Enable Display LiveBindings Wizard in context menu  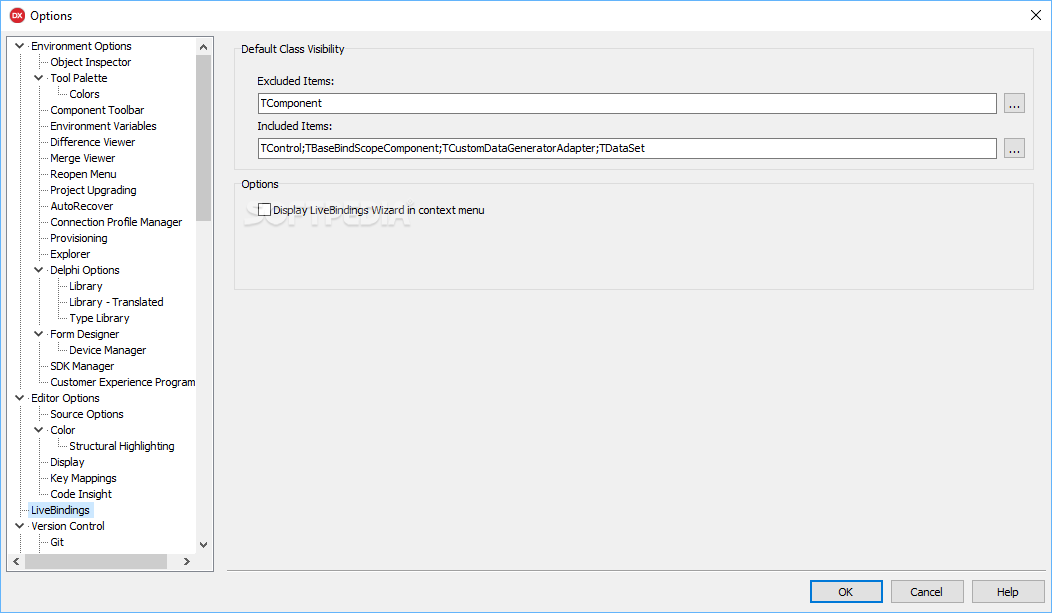tap(264, 210)
